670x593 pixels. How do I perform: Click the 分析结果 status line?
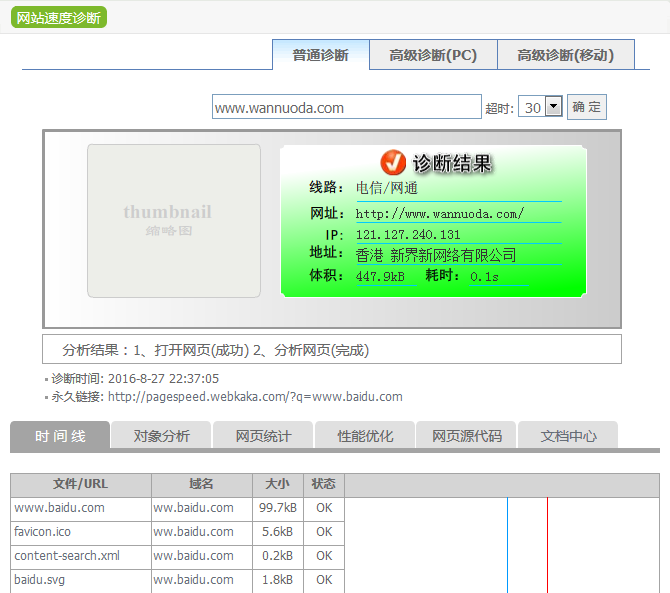[332, 349]
